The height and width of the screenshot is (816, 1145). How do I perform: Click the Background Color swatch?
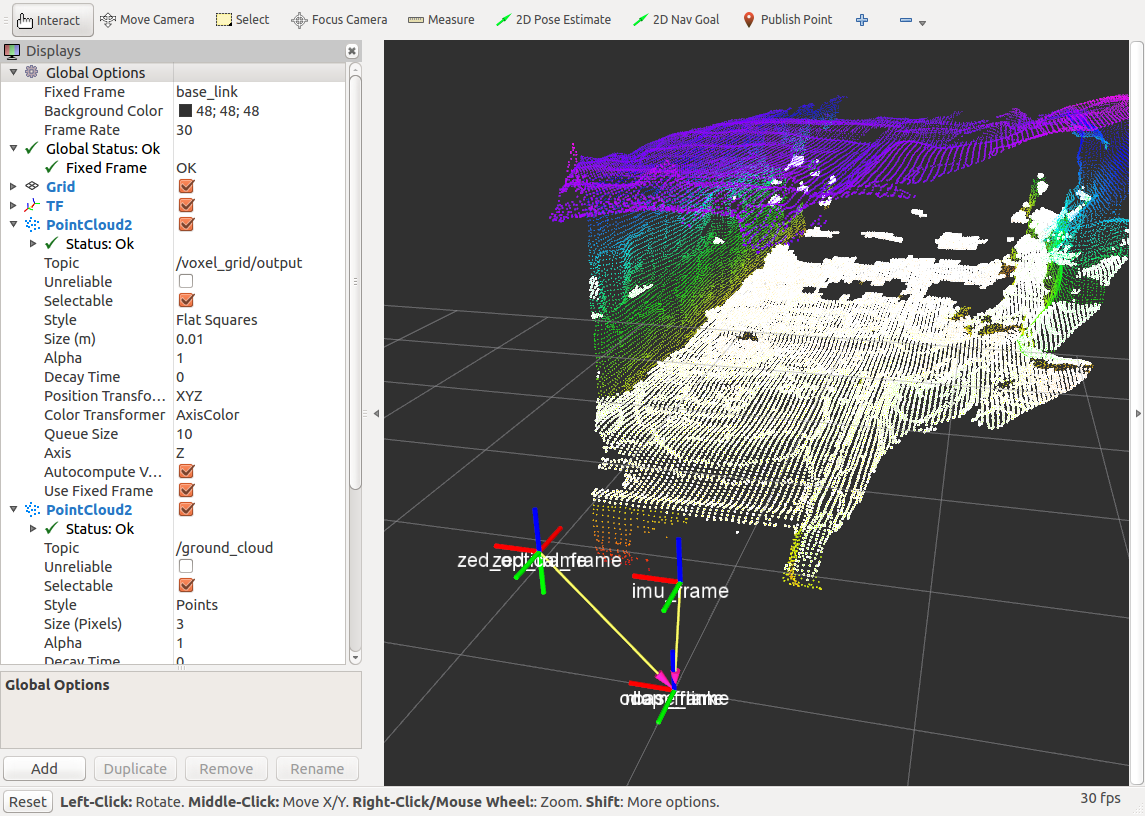(x=185, y=111)
